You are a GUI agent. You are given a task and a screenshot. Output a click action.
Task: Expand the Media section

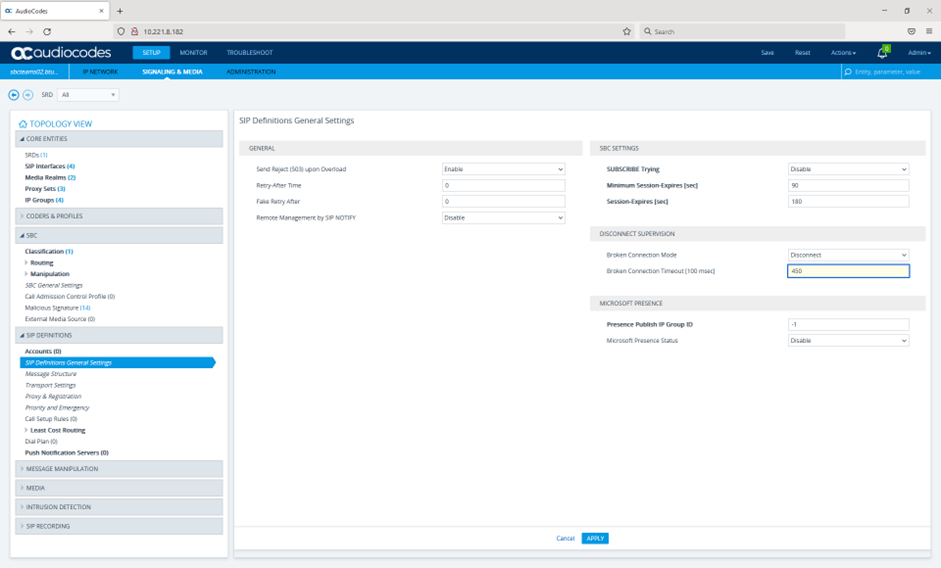(119, 488)
